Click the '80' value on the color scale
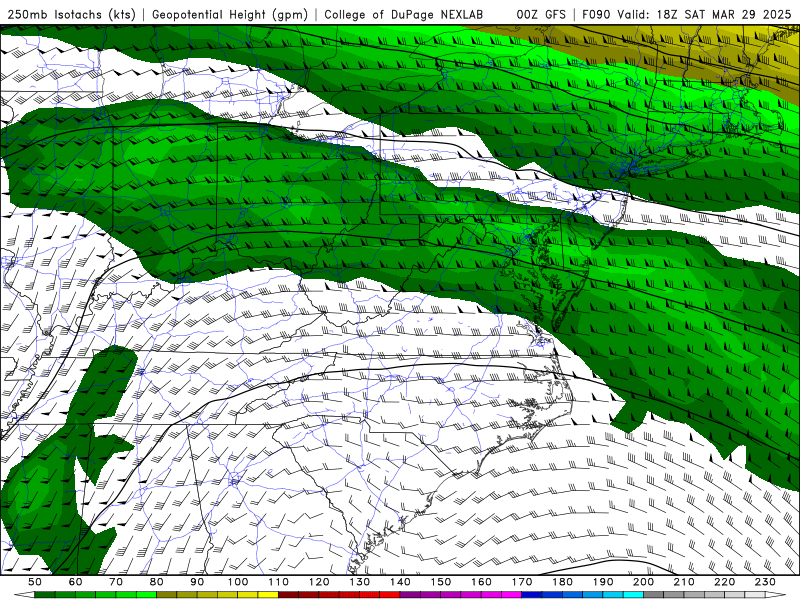The width and height of the screenshot is (800, 600). (157, 582)
